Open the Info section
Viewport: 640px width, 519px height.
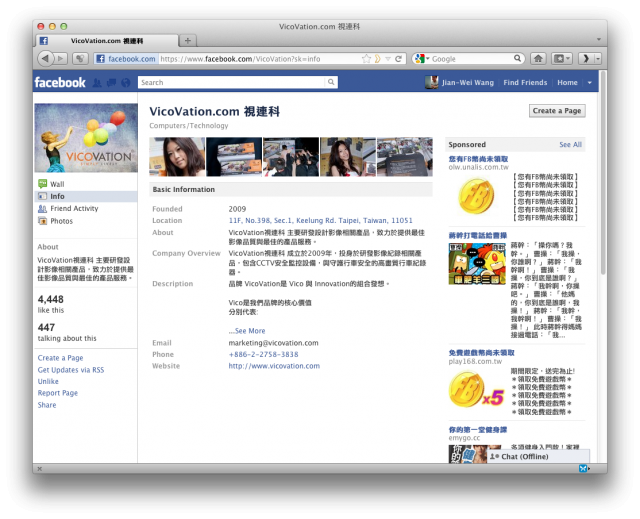(86, 196)
